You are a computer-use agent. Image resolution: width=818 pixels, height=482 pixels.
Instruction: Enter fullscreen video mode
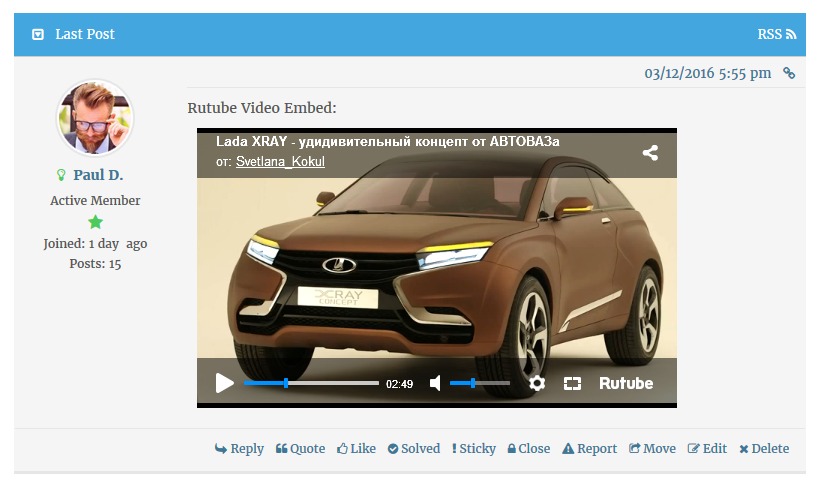point(572,383)
